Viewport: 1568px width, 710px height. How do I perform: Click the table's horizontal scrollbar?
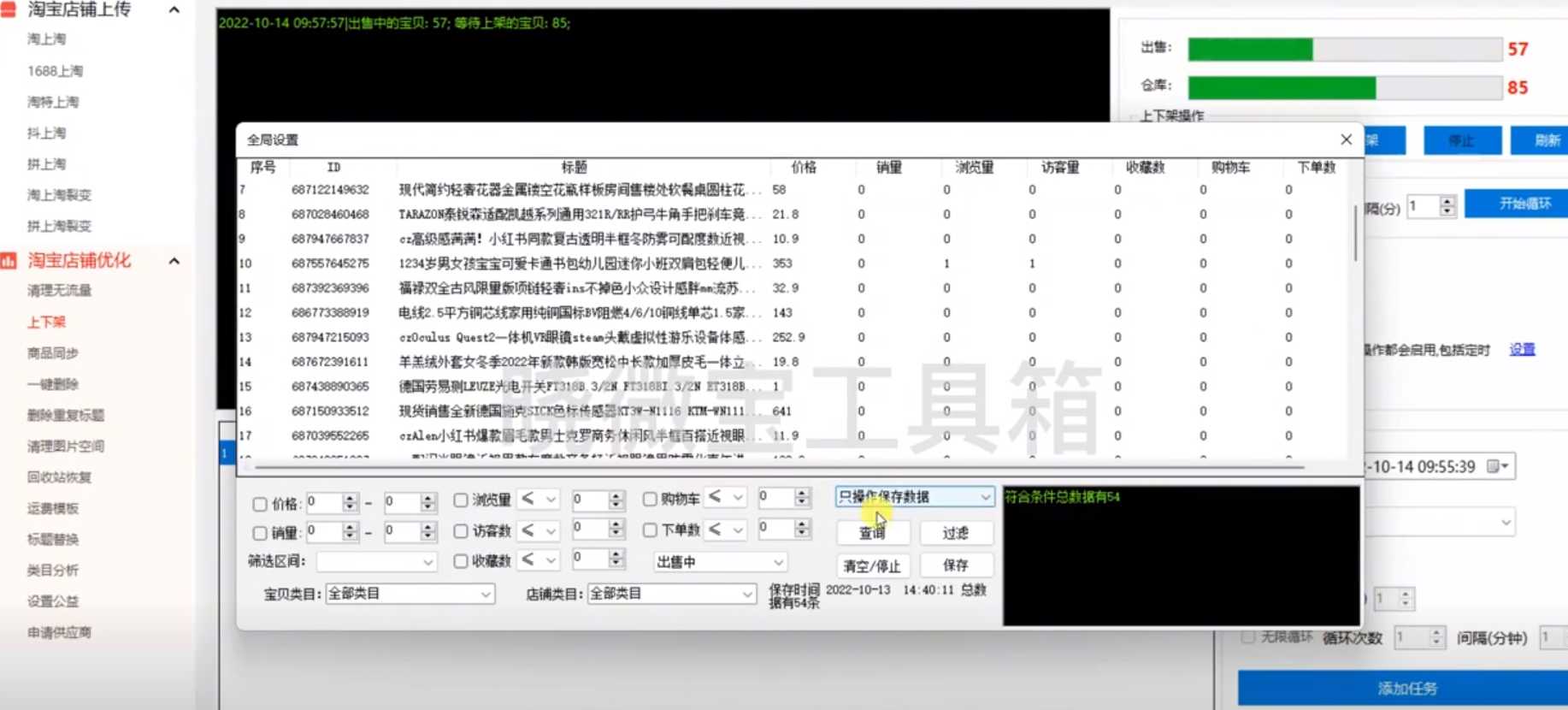pyautogui.click(x=778, y=467)
